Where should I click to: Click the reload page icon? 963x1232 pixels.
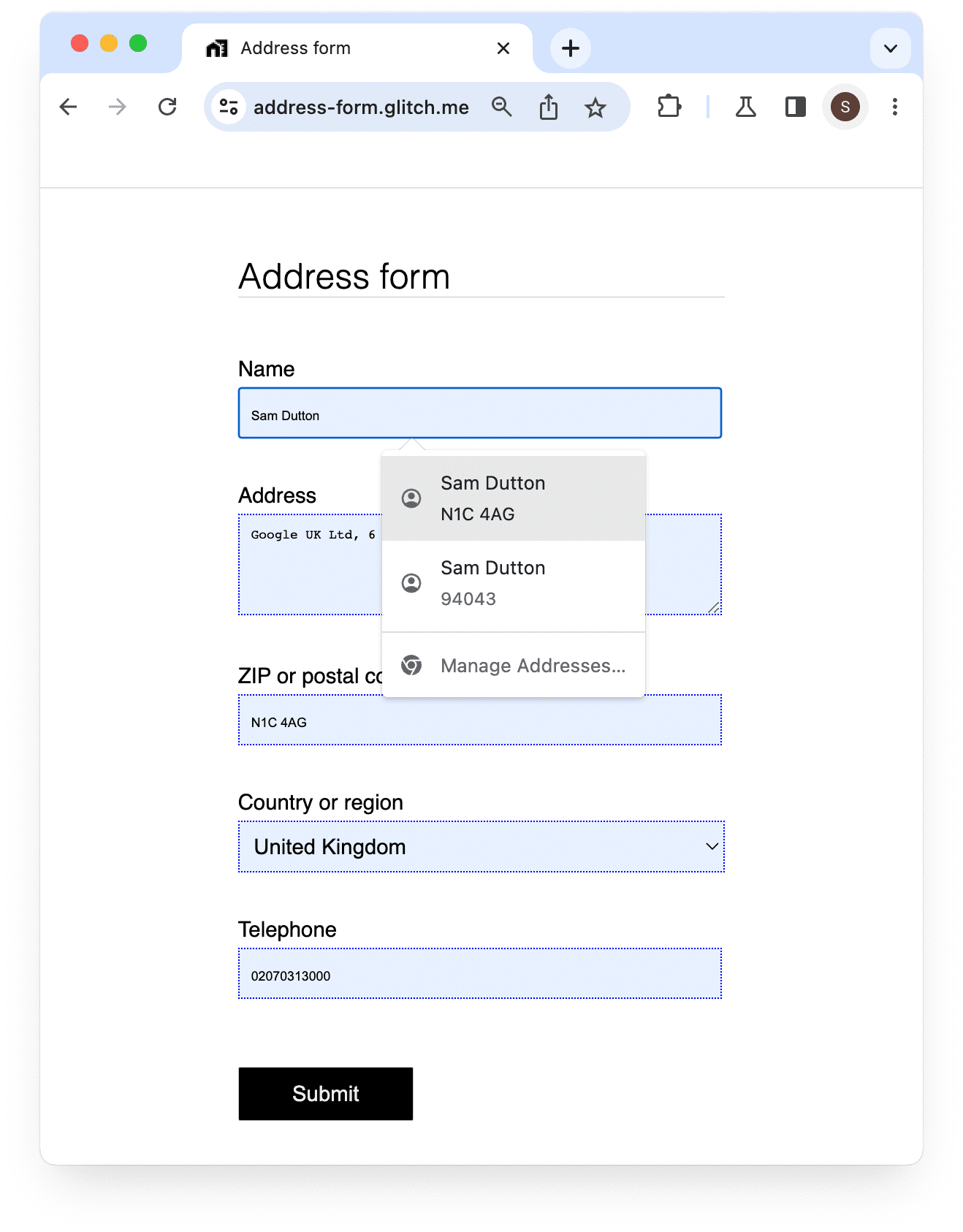pos(167,107)
